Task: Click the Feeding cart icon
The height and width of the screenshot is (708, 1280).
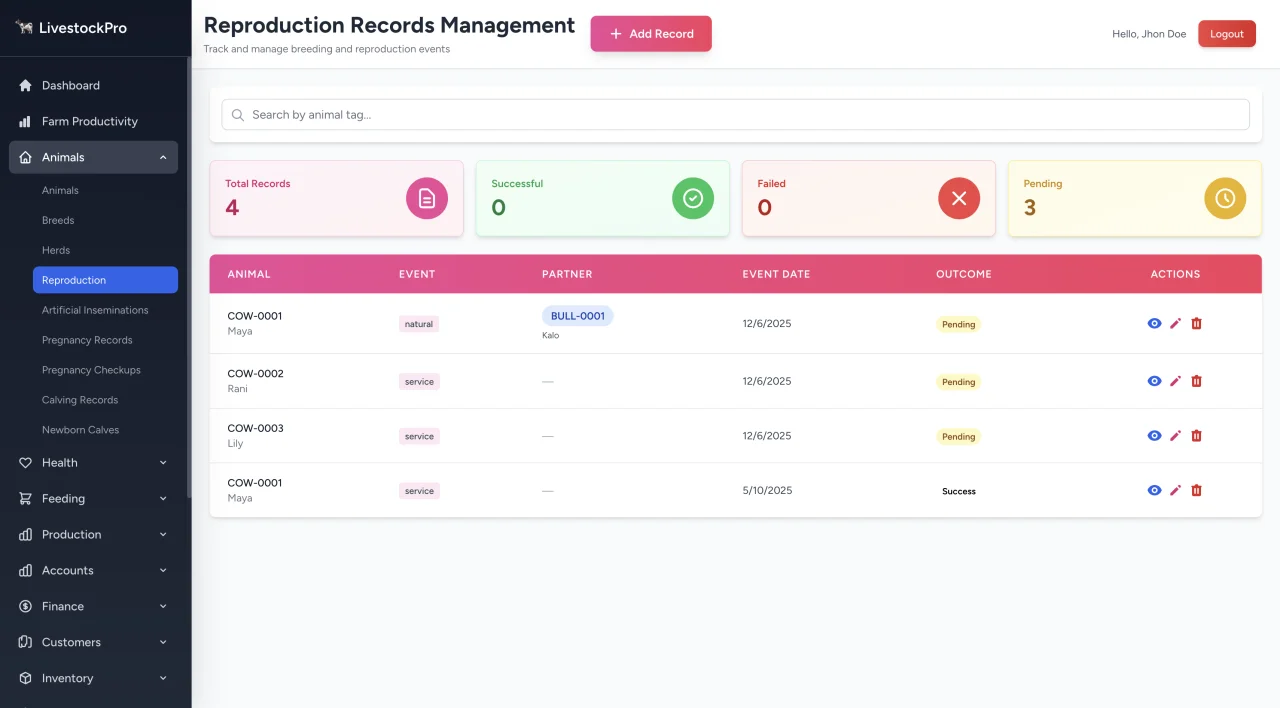Action: (x=26, y=499)
